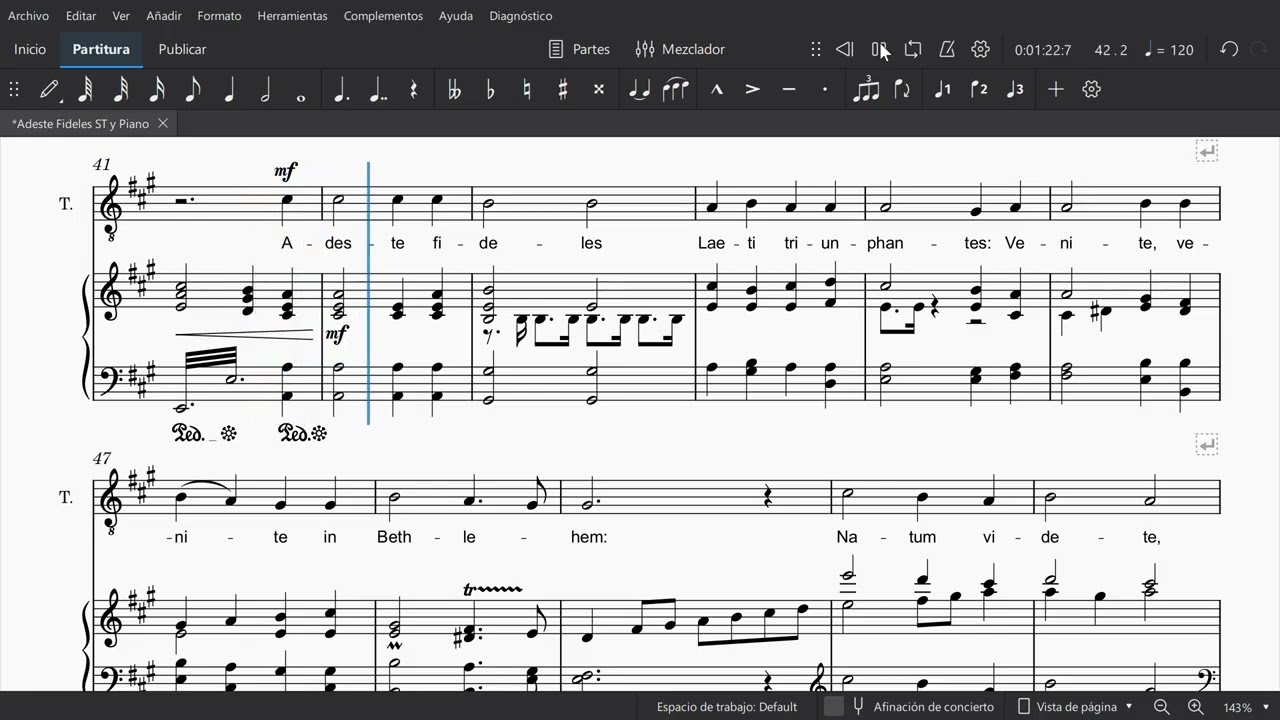
Task: Add marcato articulation
Action: [x=716, y=89]
